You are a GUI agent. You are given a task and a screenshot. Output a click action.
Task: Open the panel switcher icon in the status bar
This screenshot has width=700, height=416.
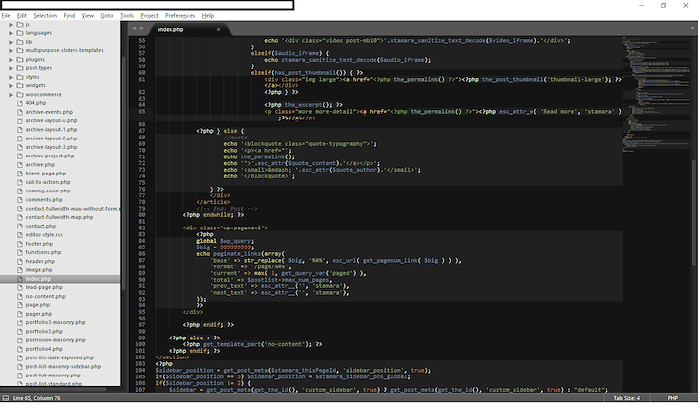[x=6, y=398]
